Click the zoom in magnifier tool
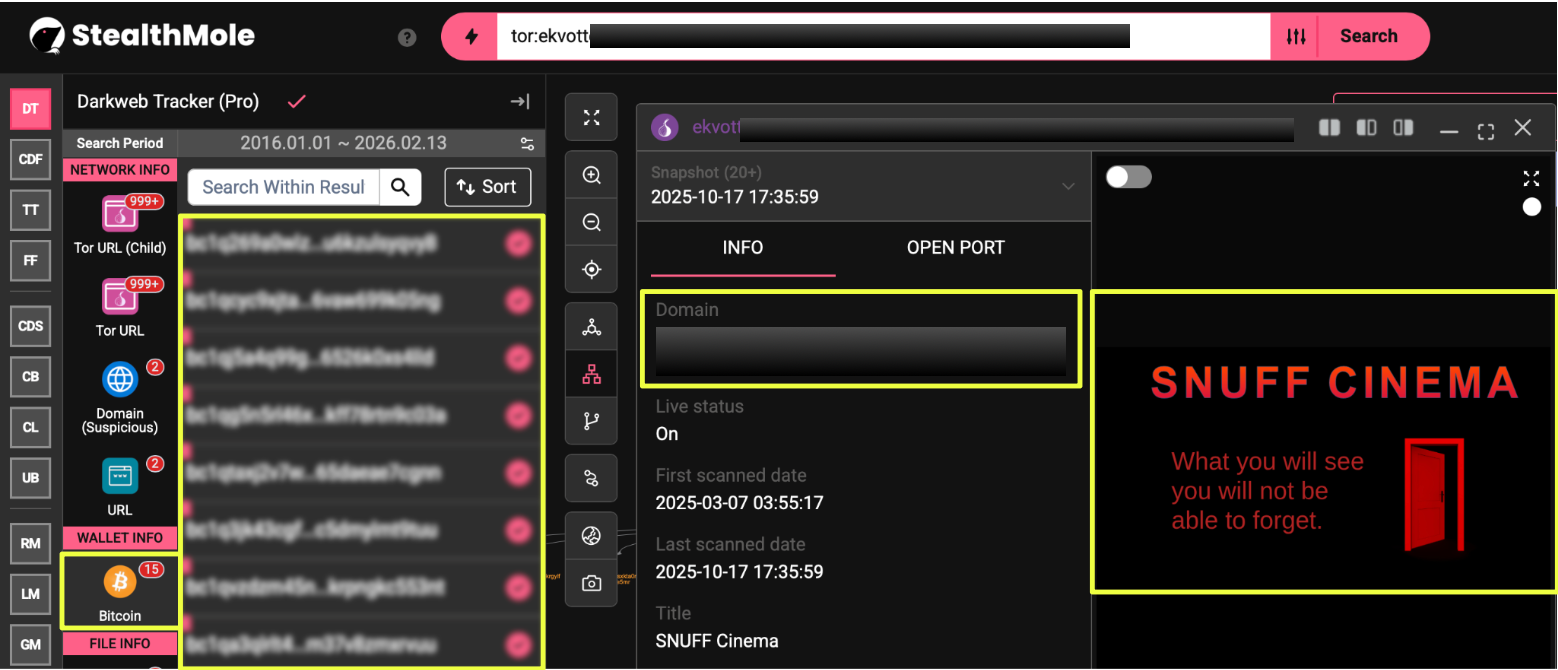Viewport: 1558px width, 670px height. 591,175
